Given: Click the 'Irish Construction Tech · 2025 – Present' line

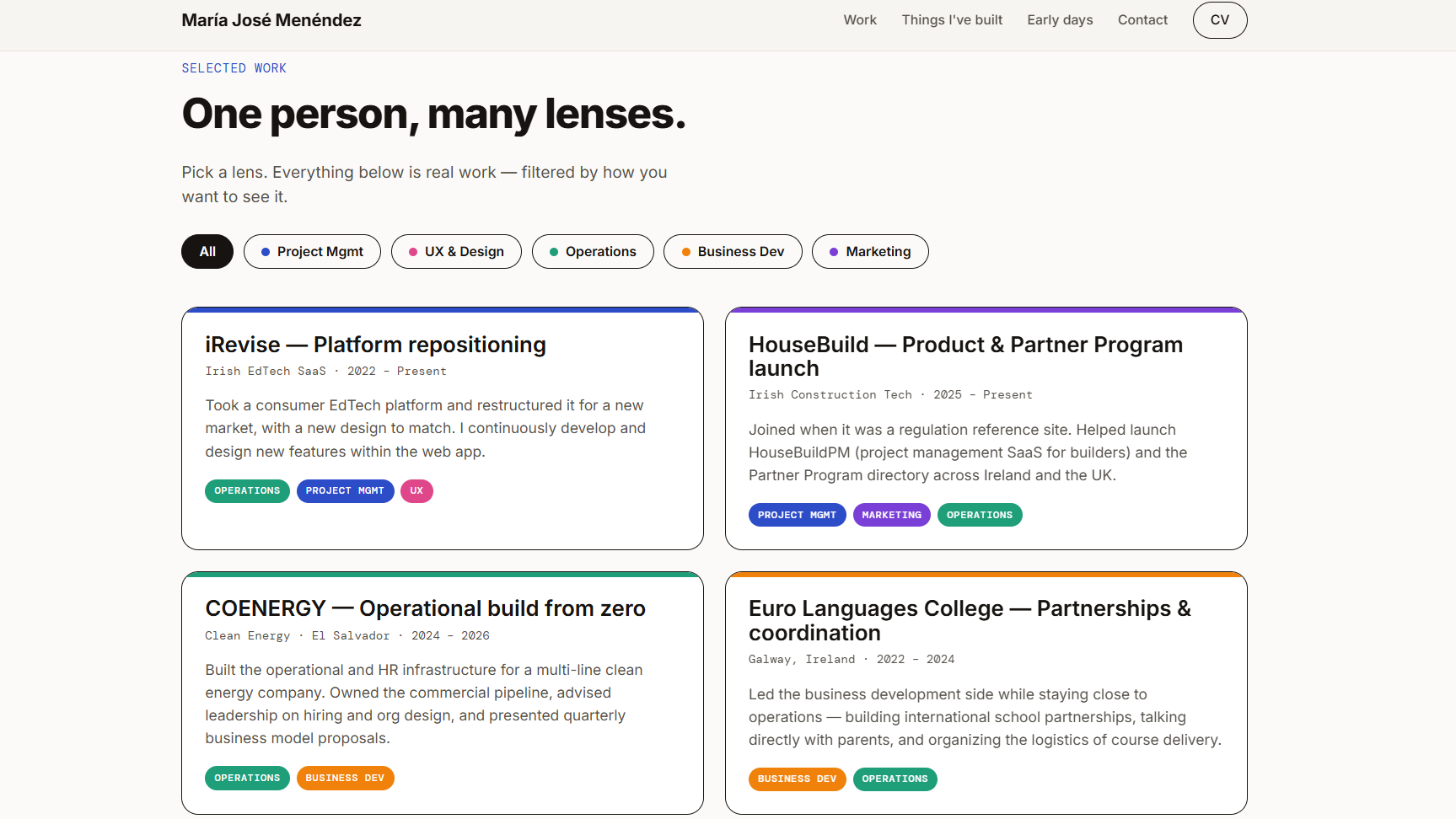Looking at the screenshot, I should (890, 395).
